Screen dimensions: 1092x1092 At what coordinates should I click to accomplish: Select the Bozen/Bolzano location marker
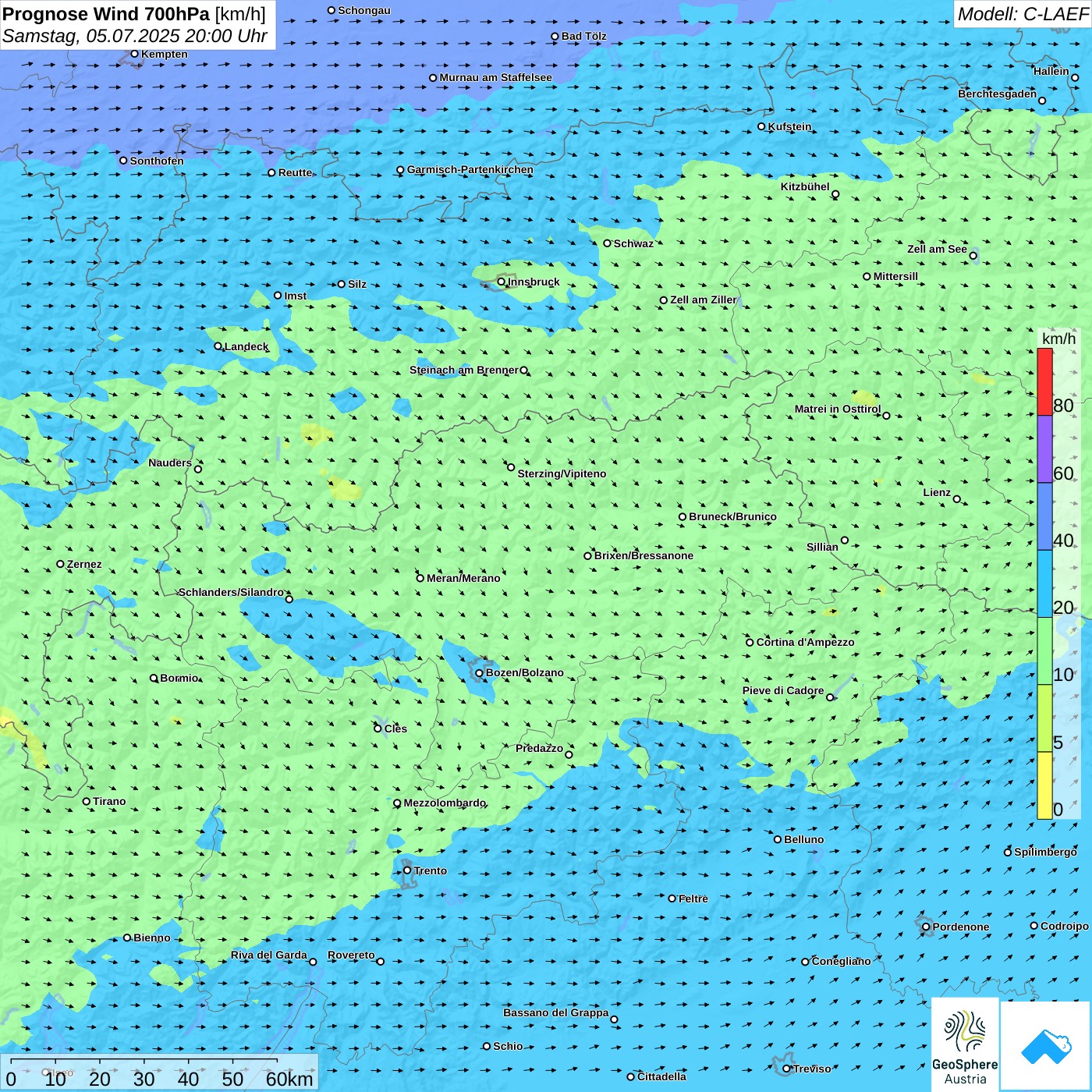pyautogui.click(x=480, y=673)
